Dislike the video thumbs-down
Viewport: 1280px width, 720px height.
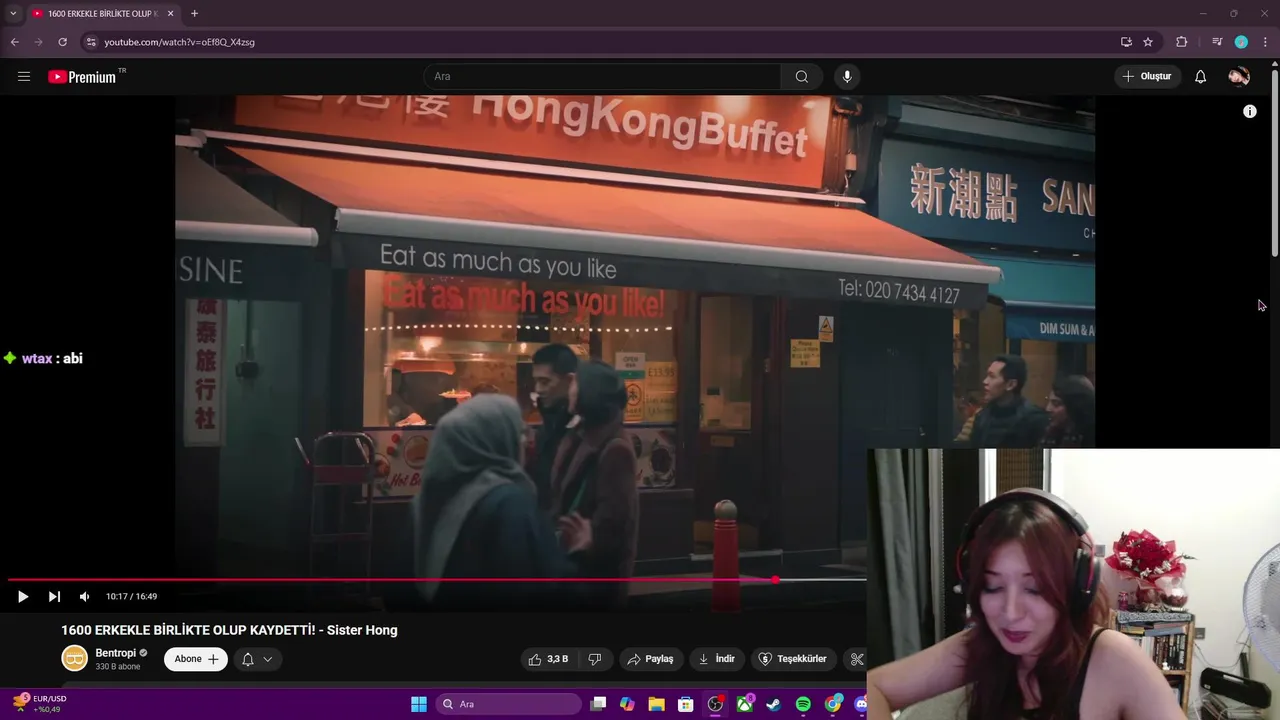[595, 659]
